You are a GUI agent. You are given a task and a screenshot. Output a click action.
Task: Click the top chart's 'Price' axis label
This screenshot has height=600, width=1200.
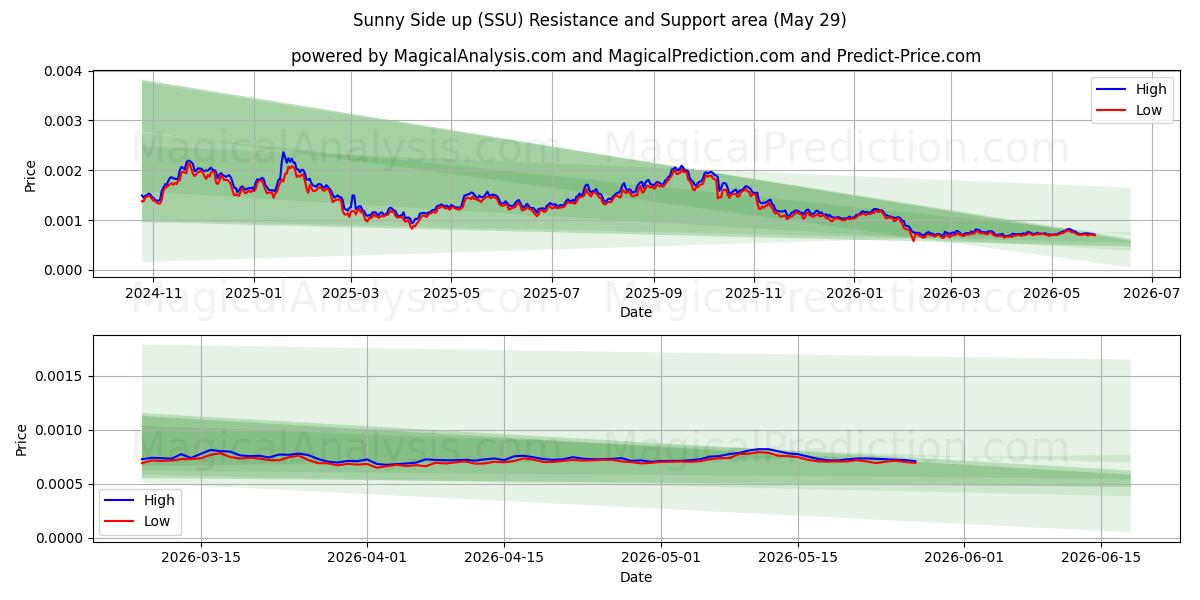[30, 175]
